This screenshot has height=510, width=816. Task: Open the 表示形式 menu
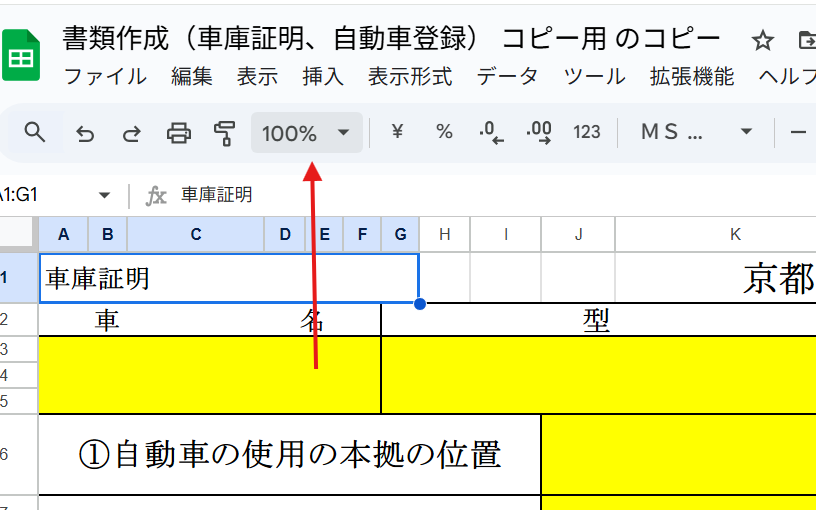click(410, 76)
